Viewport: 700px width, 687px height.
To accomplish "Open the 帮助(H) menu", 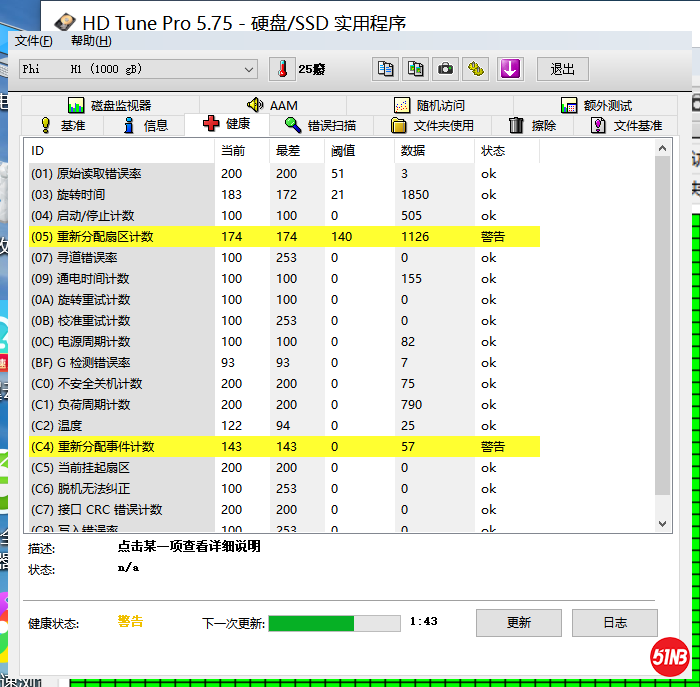I will click(91, 41).
